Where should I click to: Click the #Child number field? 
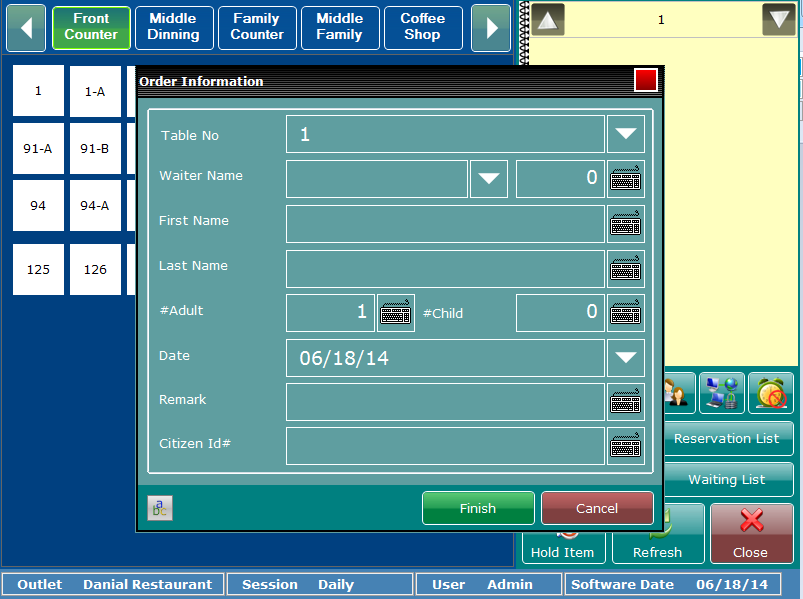coord(560,313)
